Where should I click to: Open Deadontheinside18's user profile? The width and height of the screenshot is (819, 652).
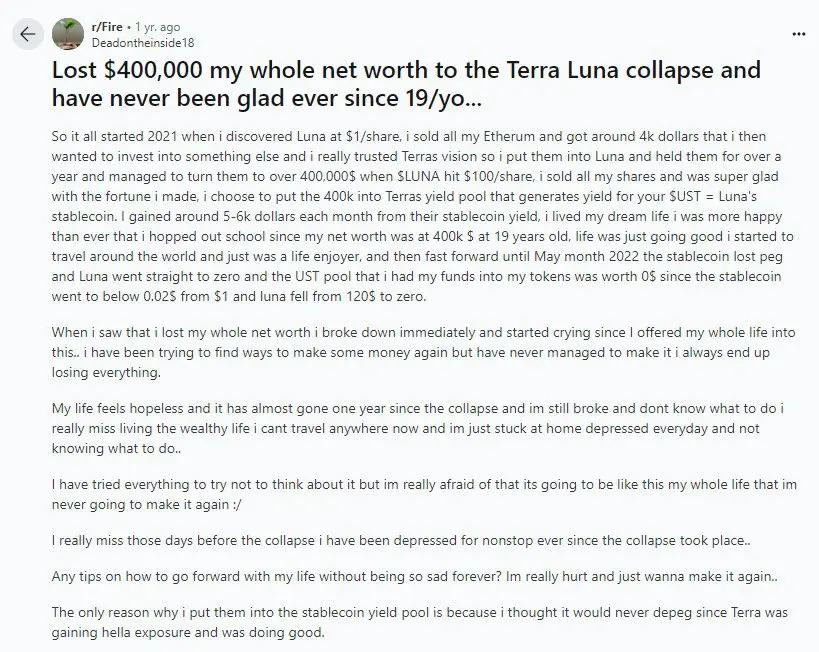click(143, 43)
